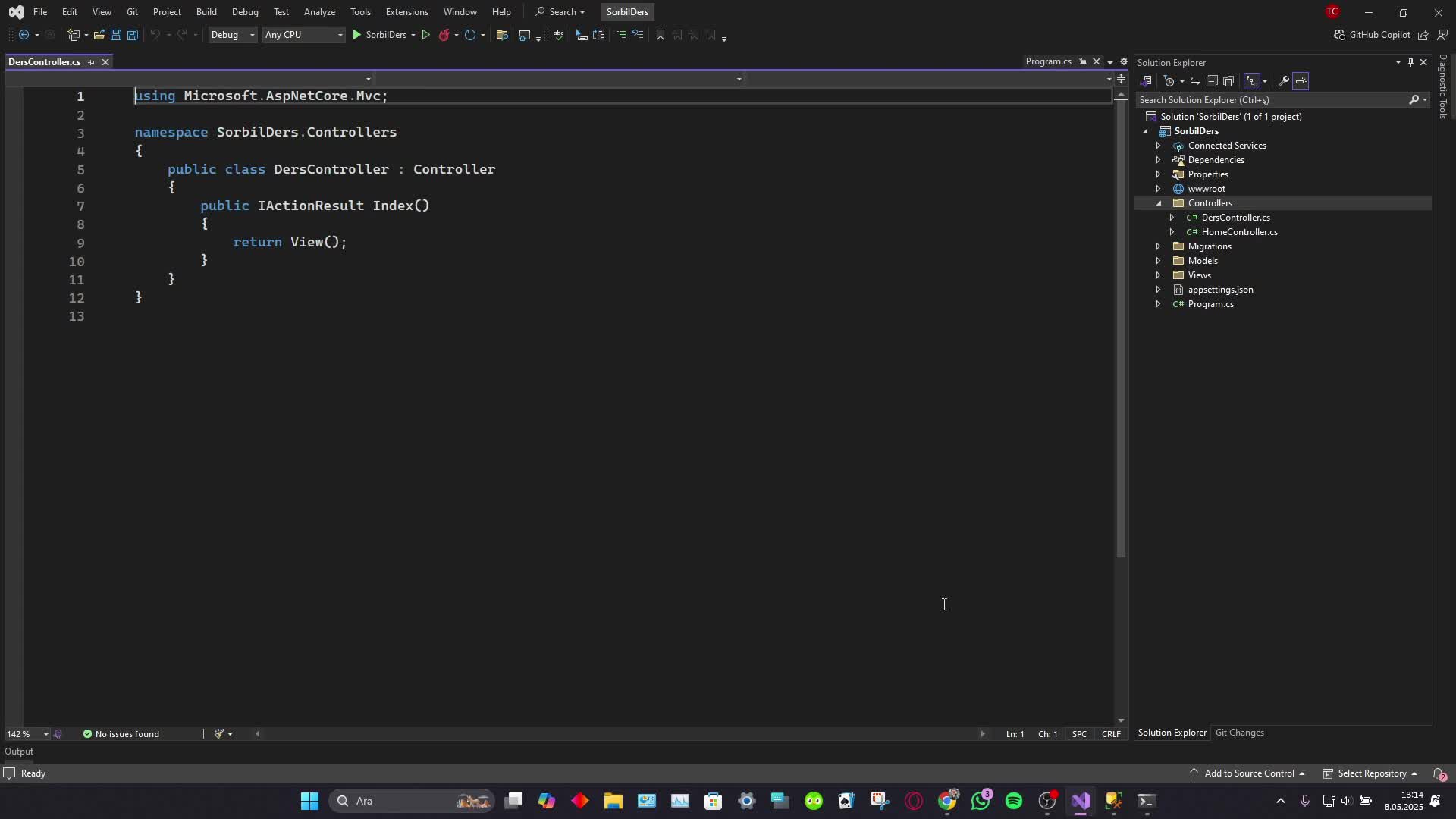Click the Save All toolbar icon
The width and height of the screenshot is (1456, 819).
(132, 35)
